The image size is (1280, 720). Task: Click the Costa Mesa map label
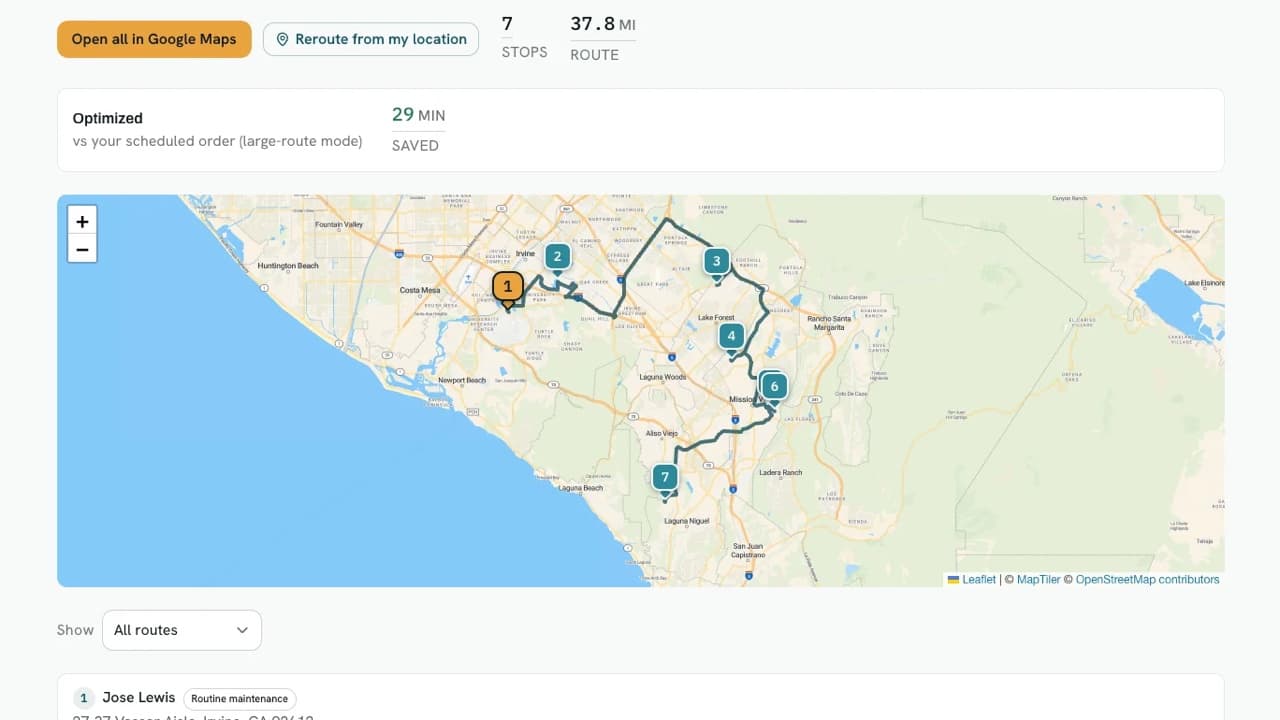click(420, 290)
